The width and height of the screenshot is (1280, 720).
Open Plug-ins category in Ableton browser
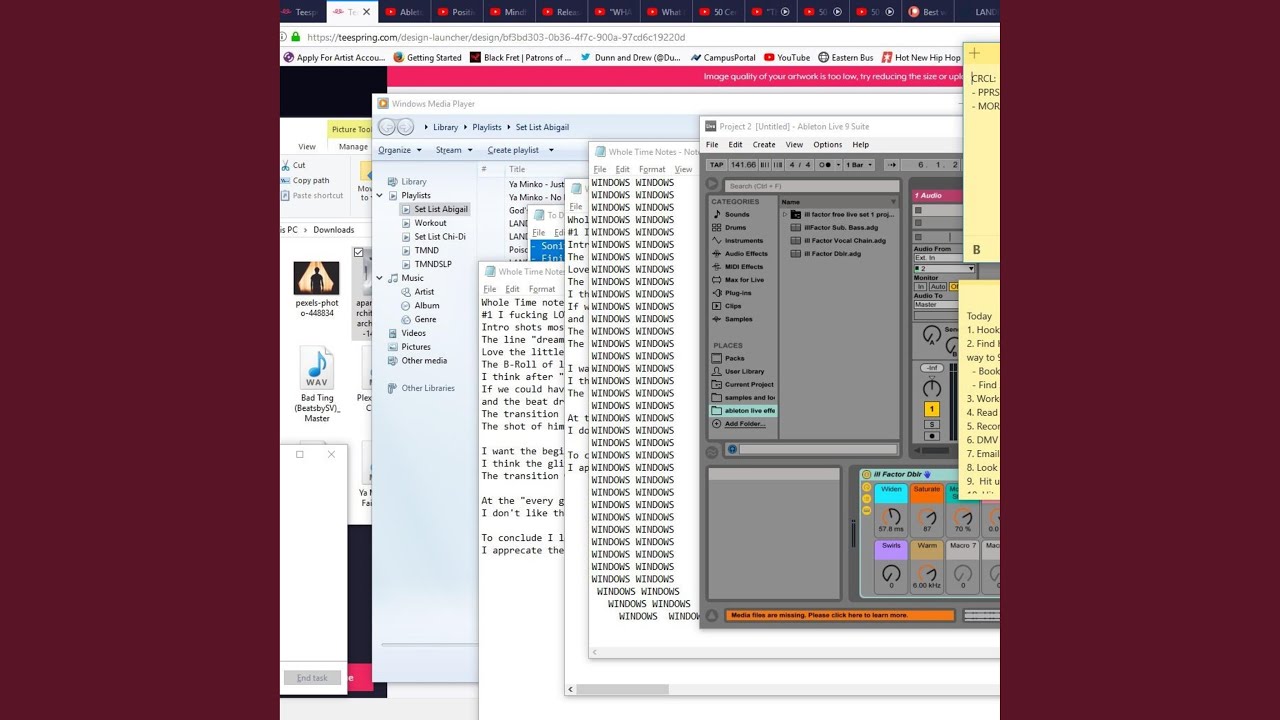738,293
